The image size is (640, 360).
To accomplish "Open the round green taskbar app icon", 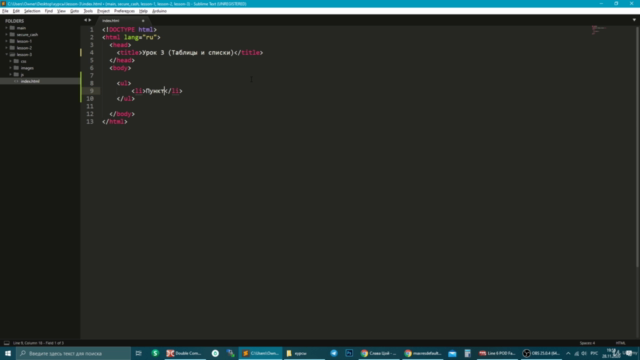I will pyautogui.click(x=215, y=353).
